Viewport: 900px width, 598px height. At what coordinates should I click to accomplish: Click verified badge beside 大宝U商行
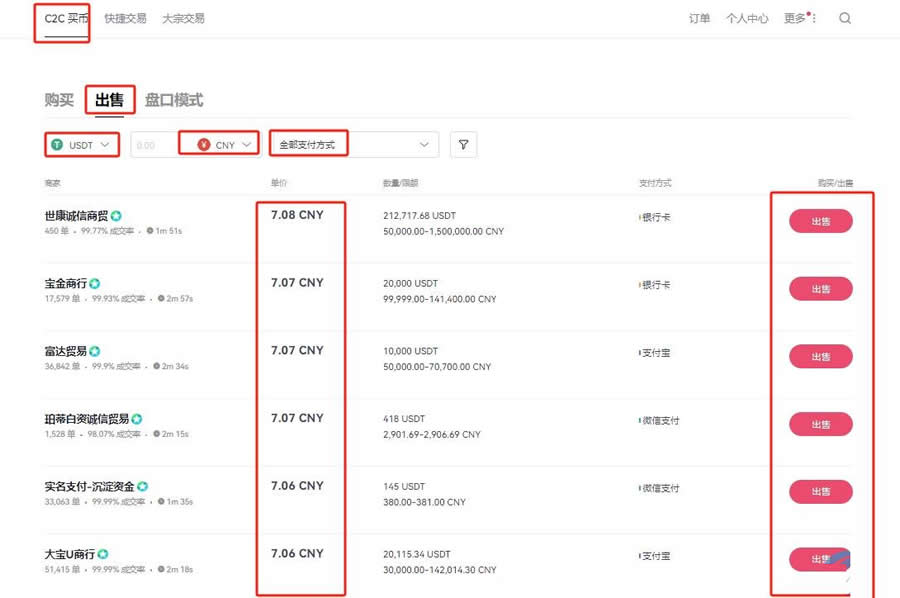[x=103, y=554]
